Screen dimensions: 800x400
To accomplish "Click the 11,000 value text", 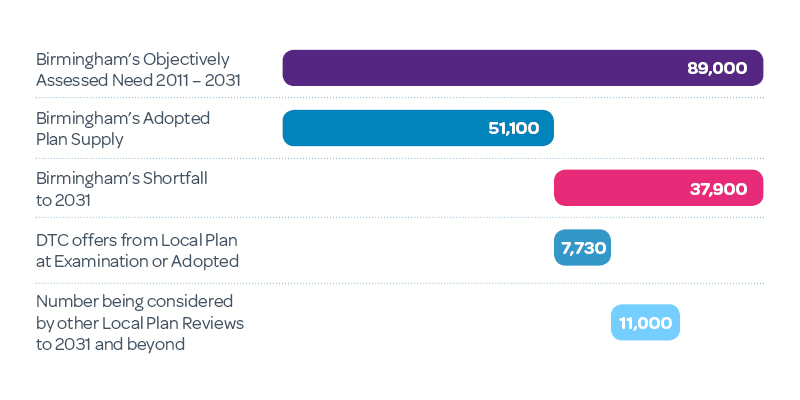I will (645, 322).
